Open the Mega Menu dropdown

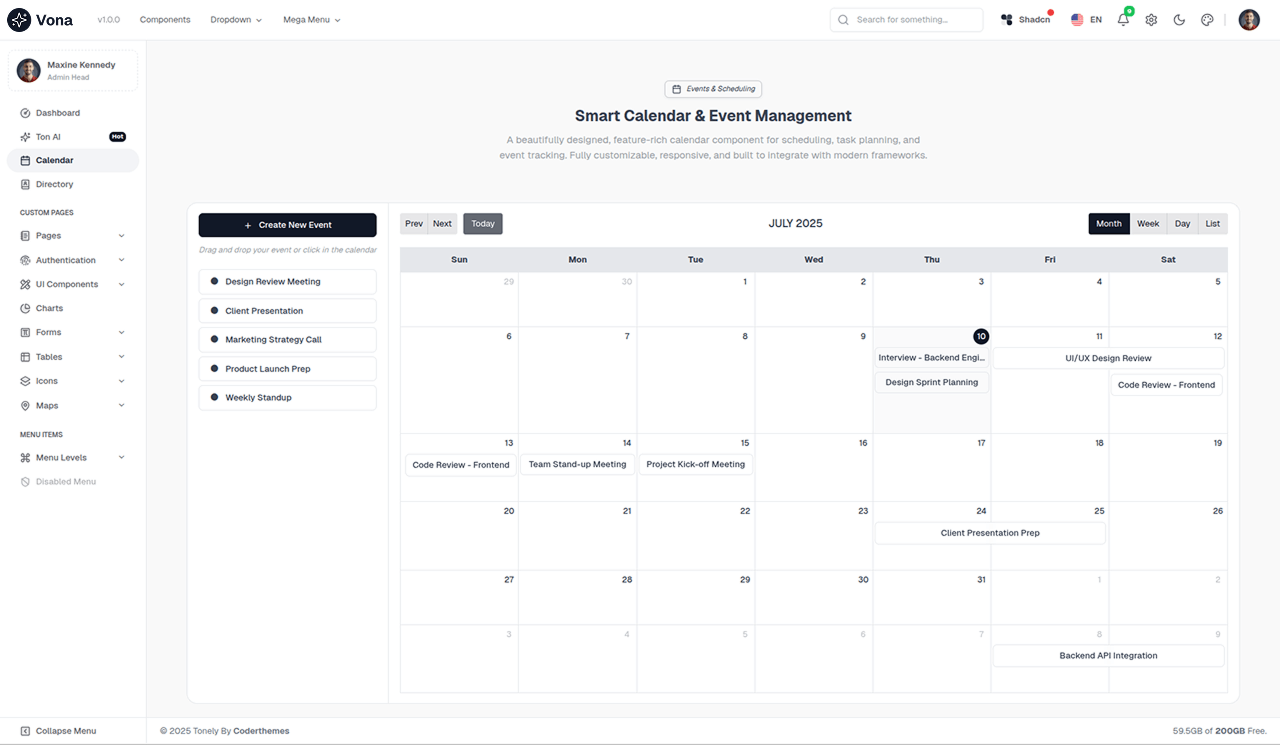pyautogui.click(x=311, y=20)
